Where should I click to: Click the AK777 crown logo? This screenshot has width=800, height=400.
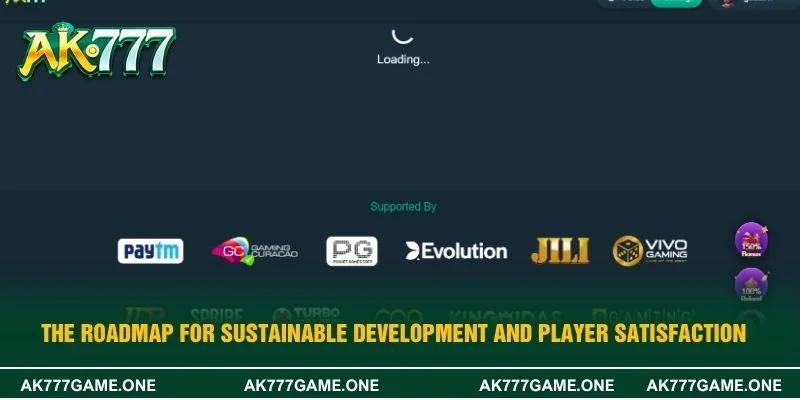coord(96,51)
